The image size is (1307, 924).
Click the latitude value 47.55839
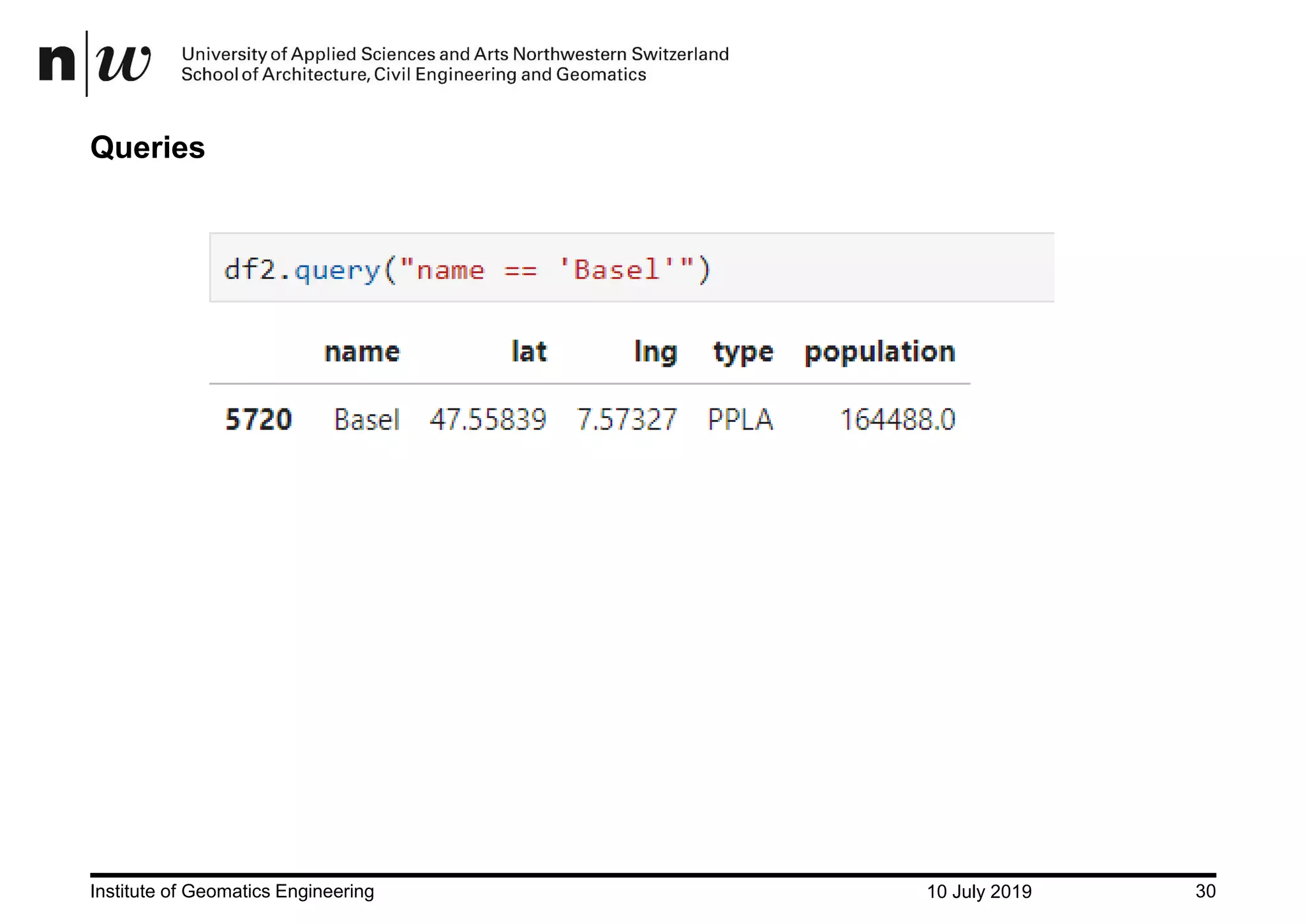[x=488, y=420]
